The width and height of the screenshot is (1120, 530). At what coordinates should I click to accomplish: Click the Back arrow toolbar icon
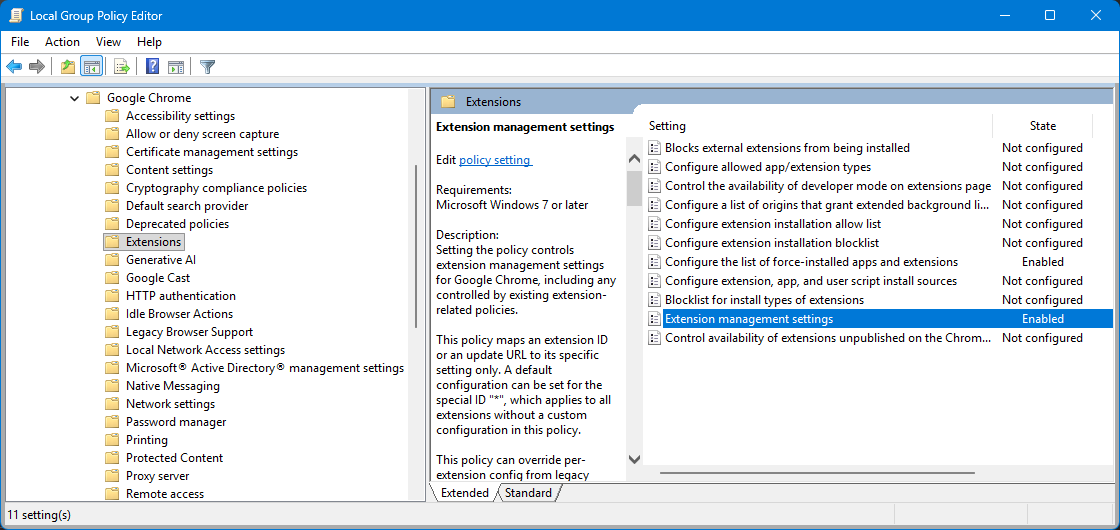pyautogui.click(x=14, y=67)
